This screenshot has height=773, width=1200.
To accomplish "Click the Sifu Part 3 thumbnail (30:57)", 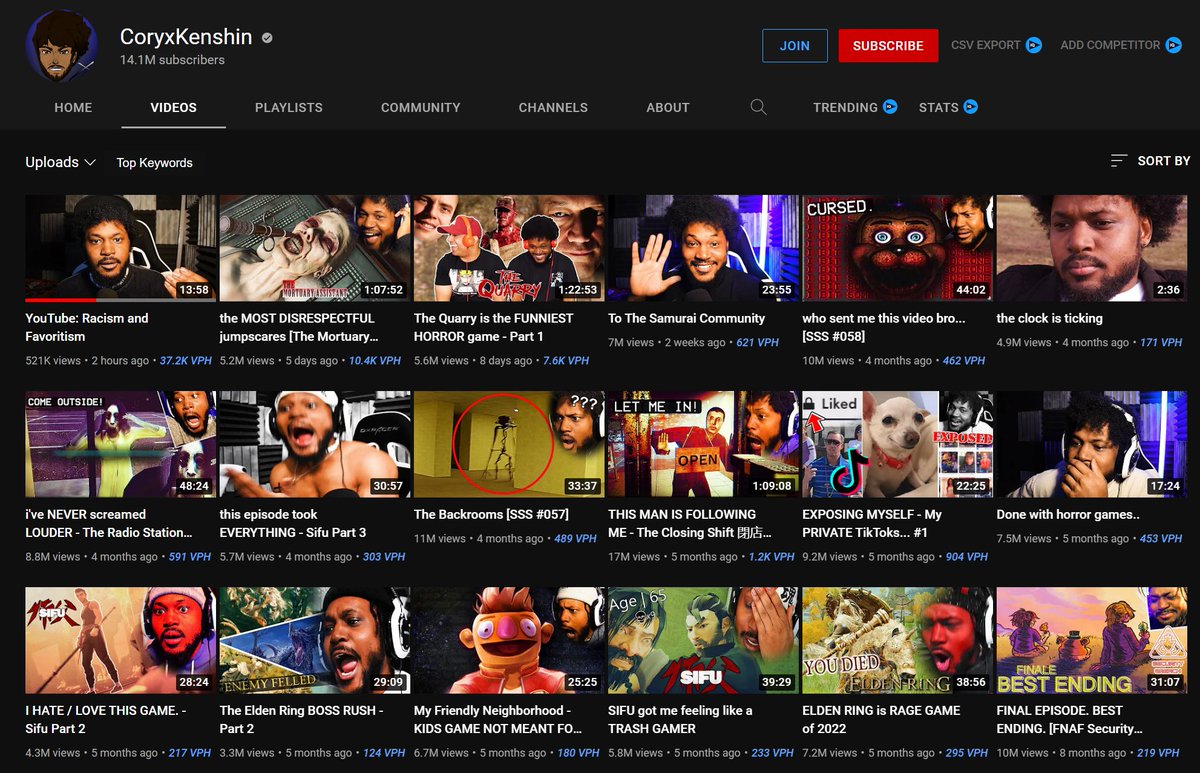I will click(315, 444).
